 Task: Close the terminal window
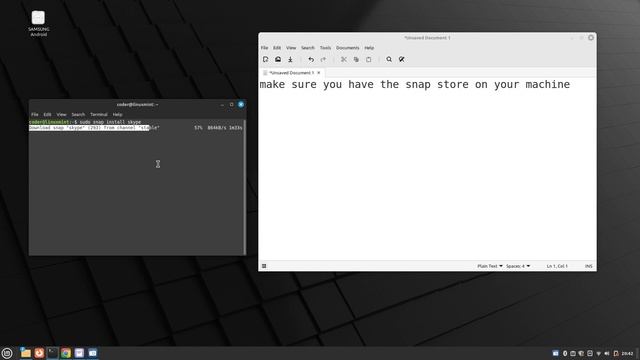[241, 104]
